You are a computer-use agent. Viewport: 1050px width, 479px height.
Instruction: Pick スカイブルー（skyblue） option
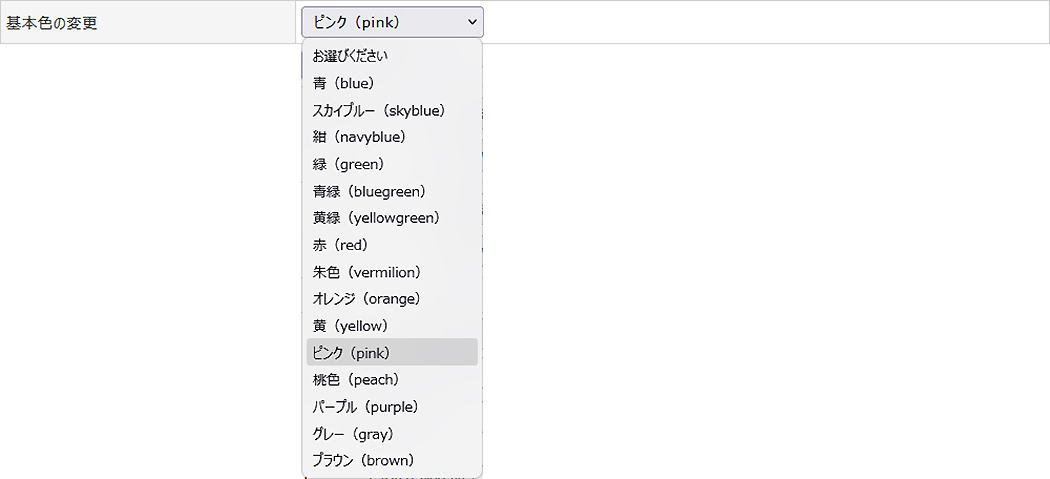tap(392, 110)
